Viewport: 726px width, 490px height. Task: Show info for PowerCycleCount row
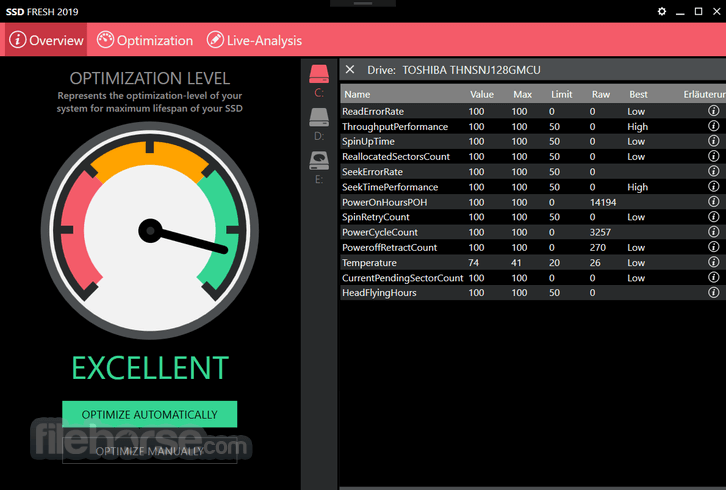tap(713, 232)
